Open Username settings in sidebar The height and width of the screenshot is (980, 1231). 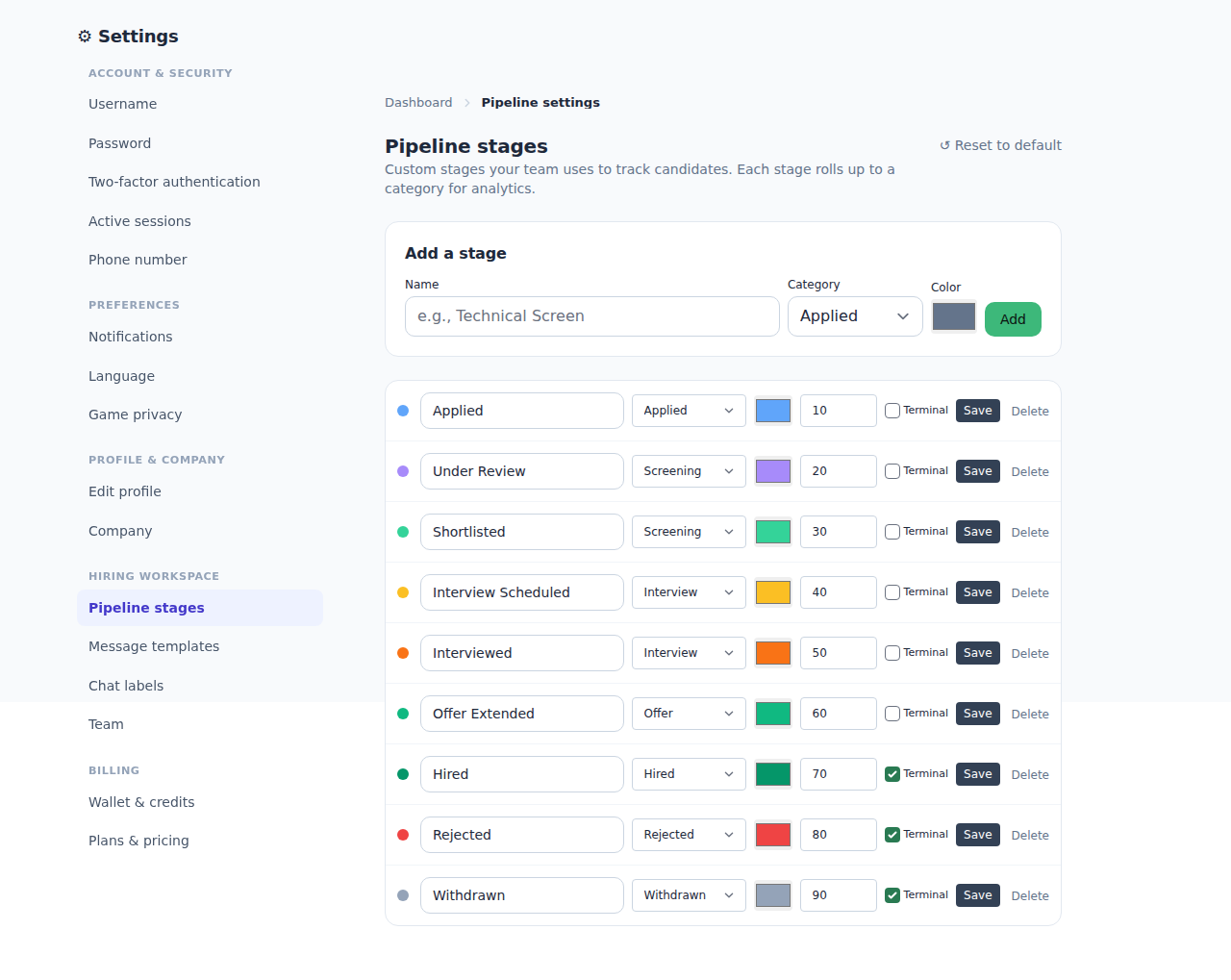pos(200,104)
